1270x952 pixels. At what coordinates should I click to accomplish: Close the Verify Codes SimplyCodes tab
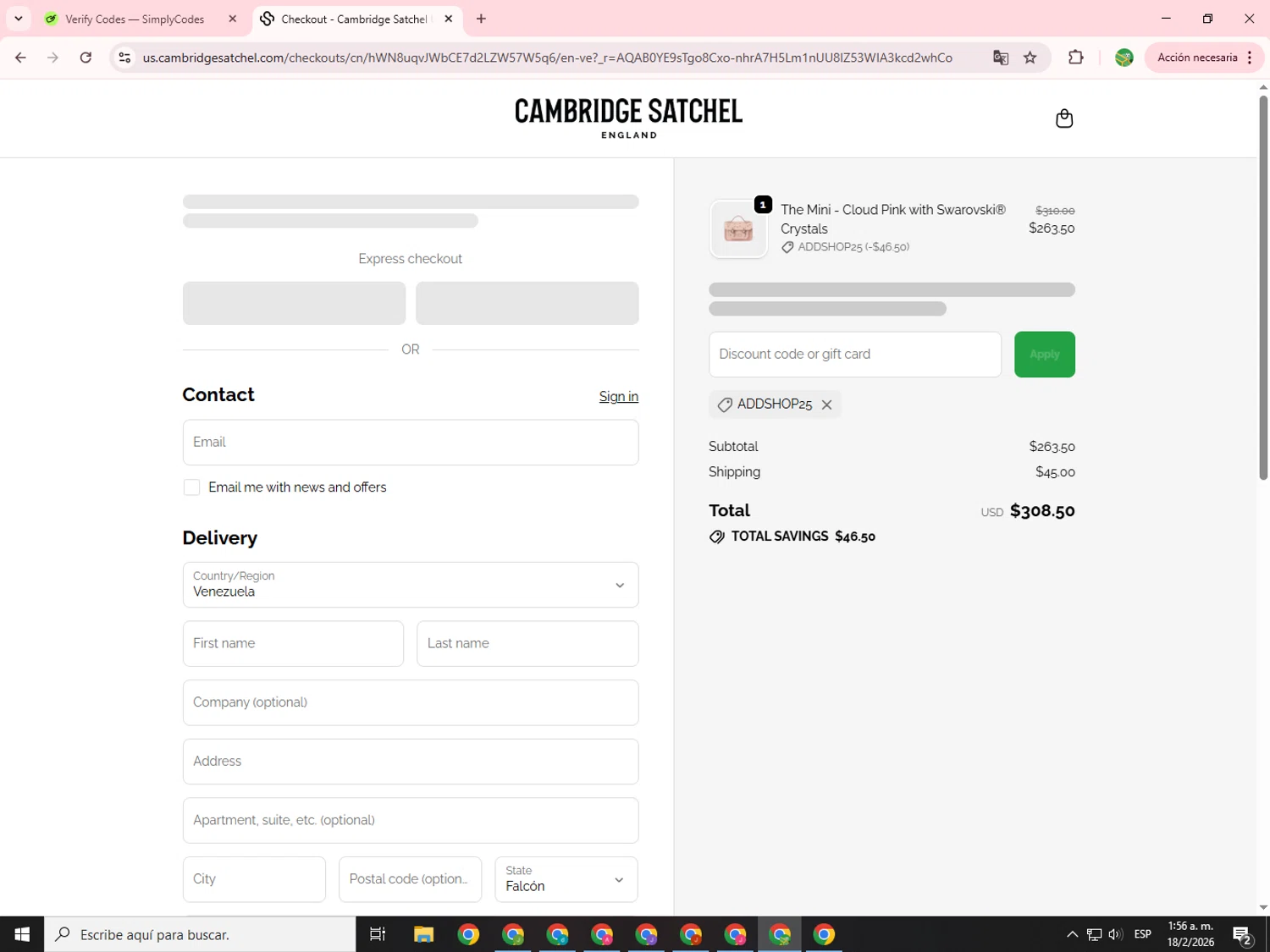pyautogui.click(x=232, y=19)
